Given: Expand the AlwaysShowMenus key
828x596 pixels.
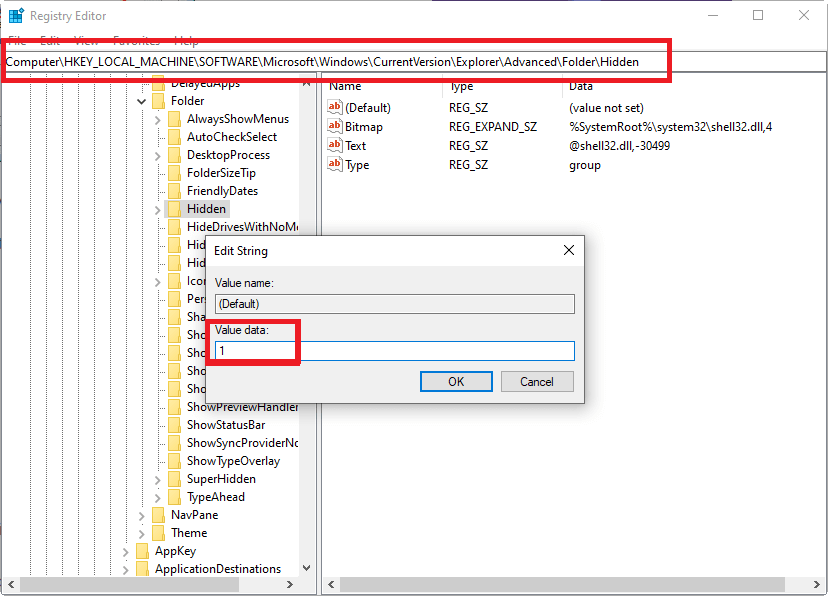Looking at the screenshot, I should [157, 120].
